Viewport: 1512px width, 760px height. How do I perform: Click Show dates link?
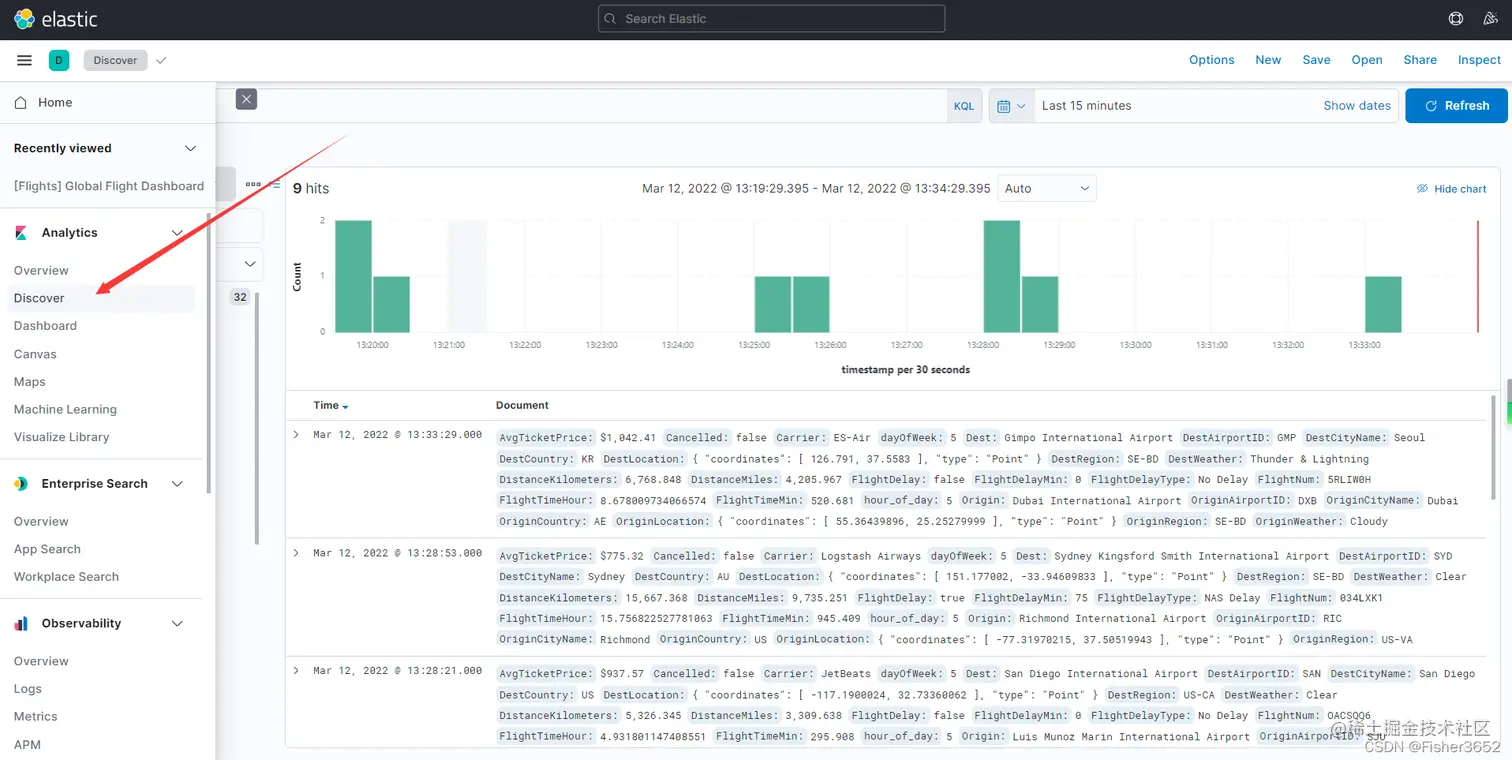[1357, 105]
